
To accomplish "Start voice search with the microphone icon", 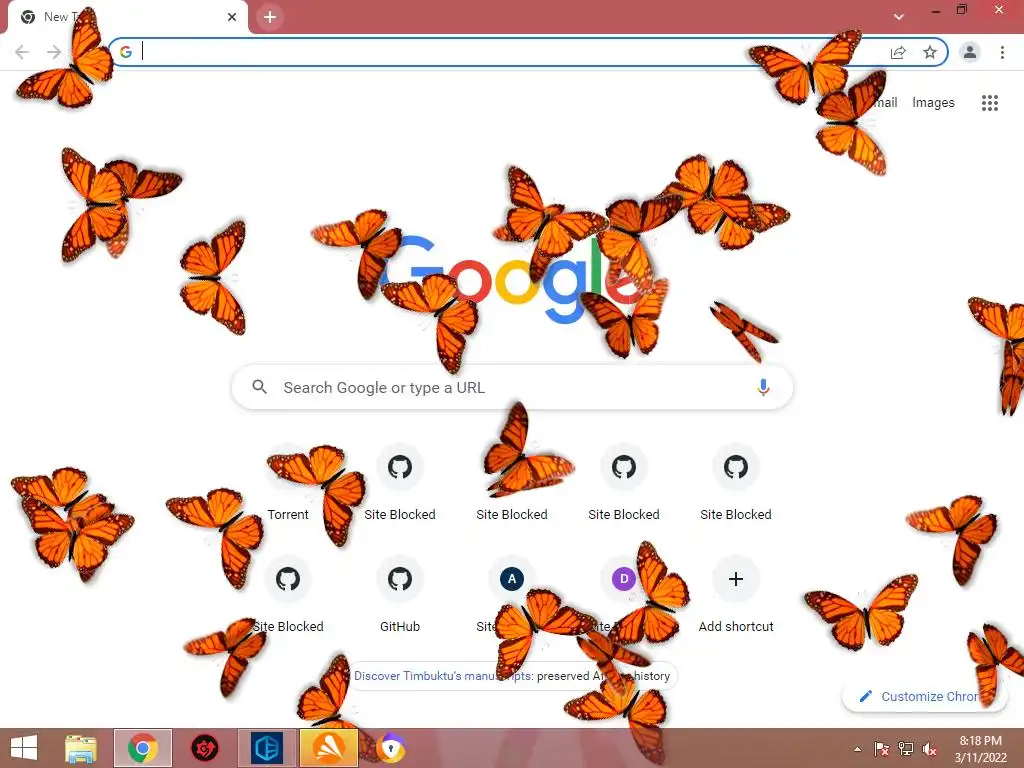I will click(763, 387).
